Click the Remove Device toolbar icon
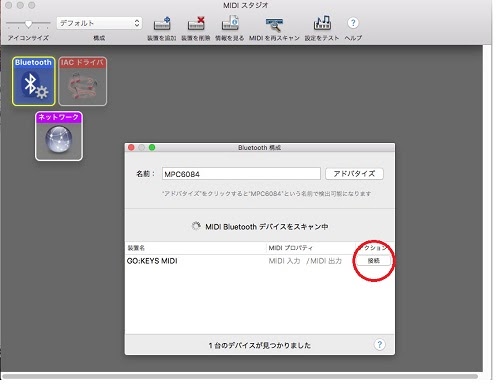Image resolution: width=500 pixels, height=388 pixels. [196, 24]
